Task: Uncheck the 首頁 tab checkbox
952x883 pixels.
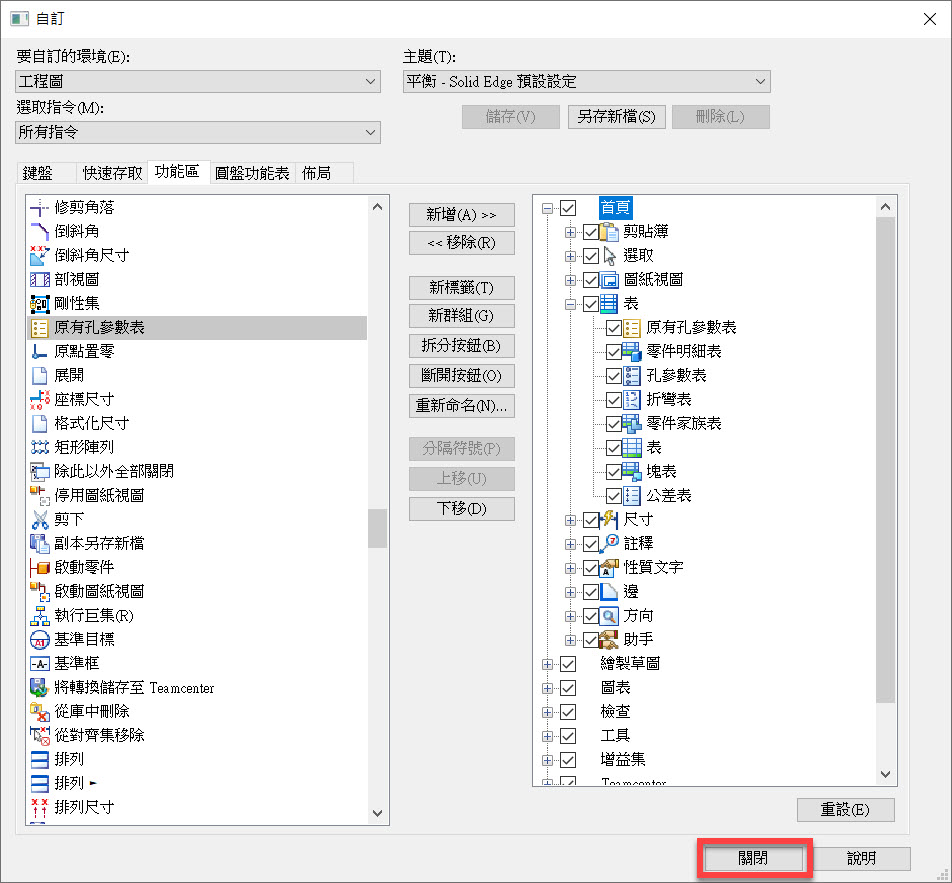Action: (569, 208)
